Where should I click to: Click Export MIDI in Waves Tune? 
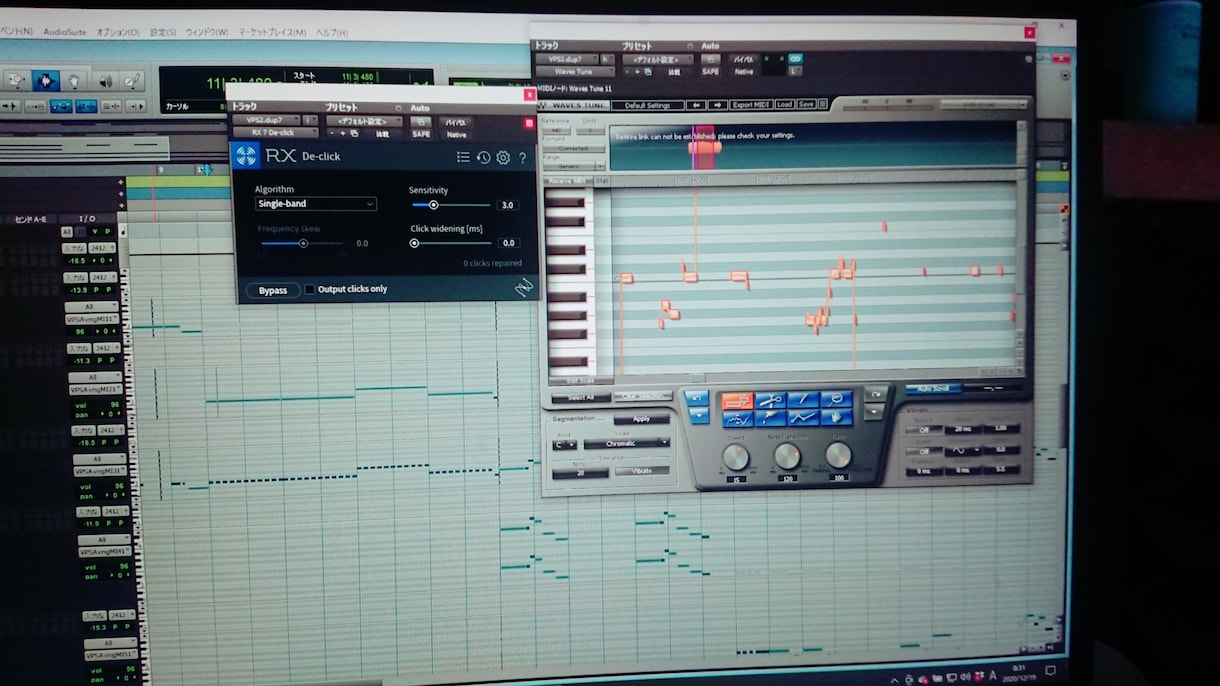tap(751, 105)
